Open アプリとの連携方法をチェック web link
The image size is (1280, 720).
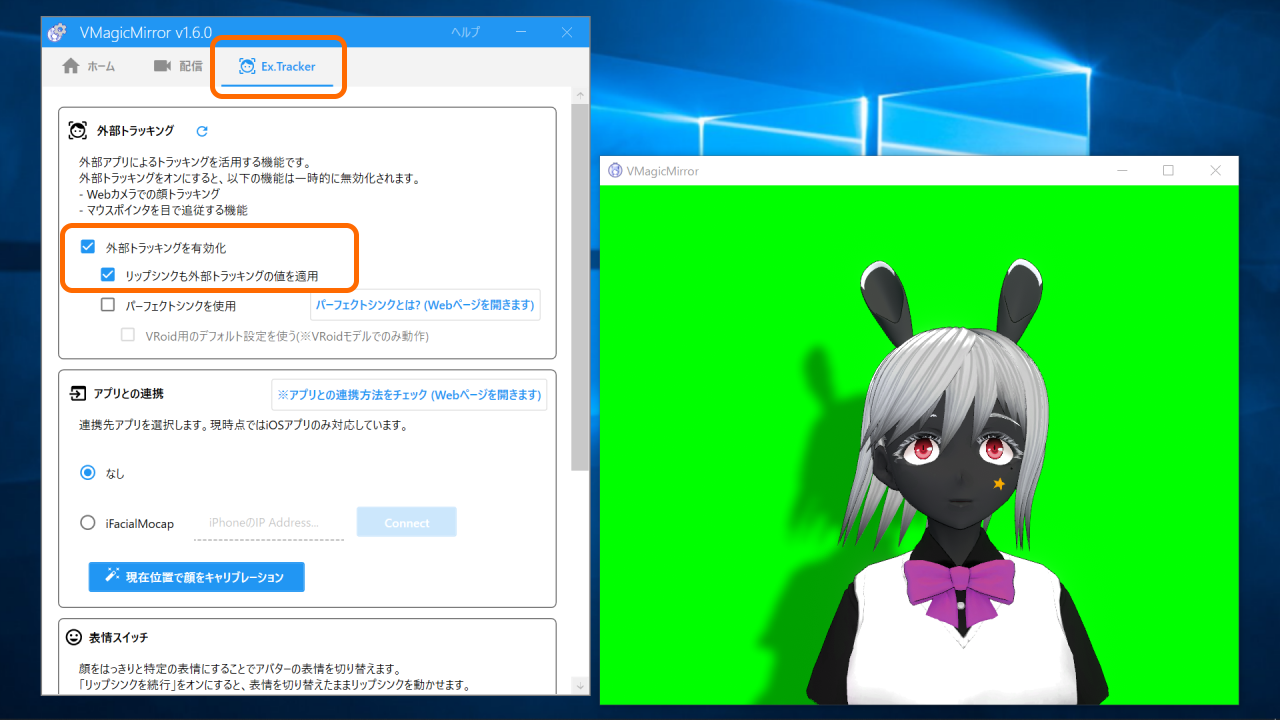point(409,394)
